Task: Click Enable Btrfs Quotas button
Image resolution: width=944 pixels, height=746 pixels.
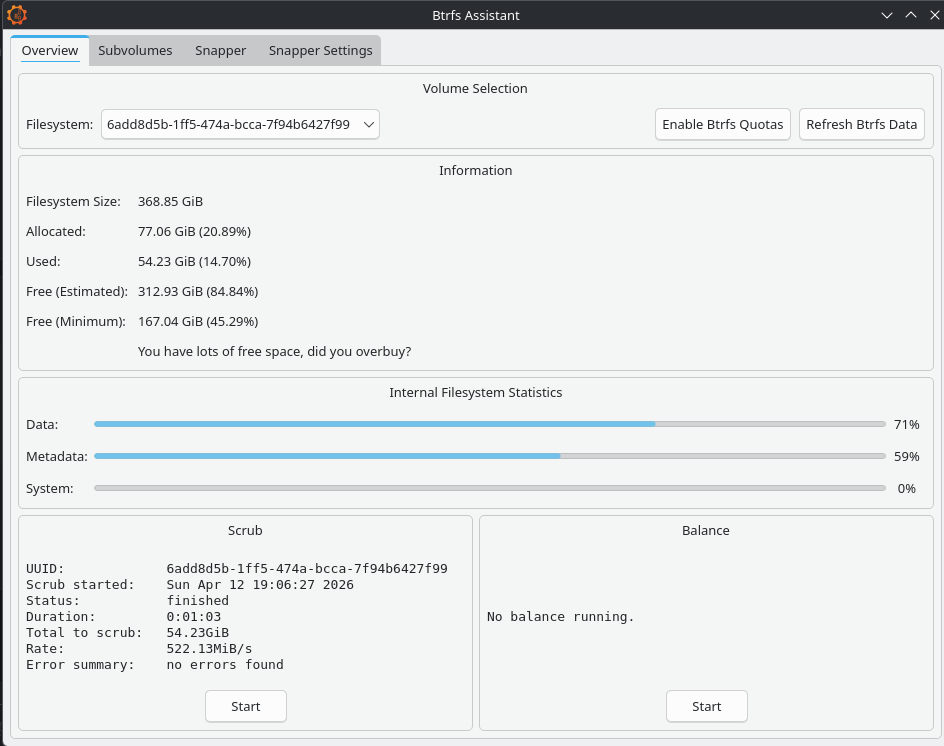Action: [x=722, y=125]
